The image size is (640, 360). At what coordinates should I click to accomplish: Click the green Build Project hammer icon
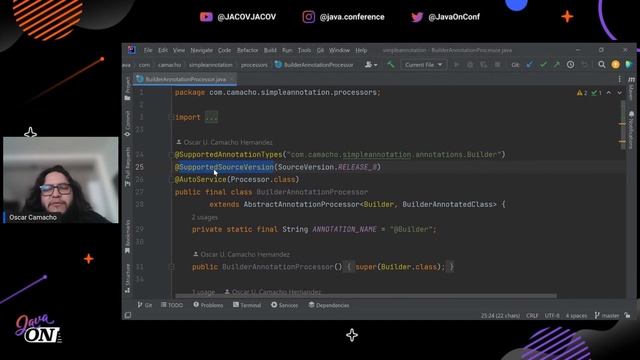[x=391, y=64]
